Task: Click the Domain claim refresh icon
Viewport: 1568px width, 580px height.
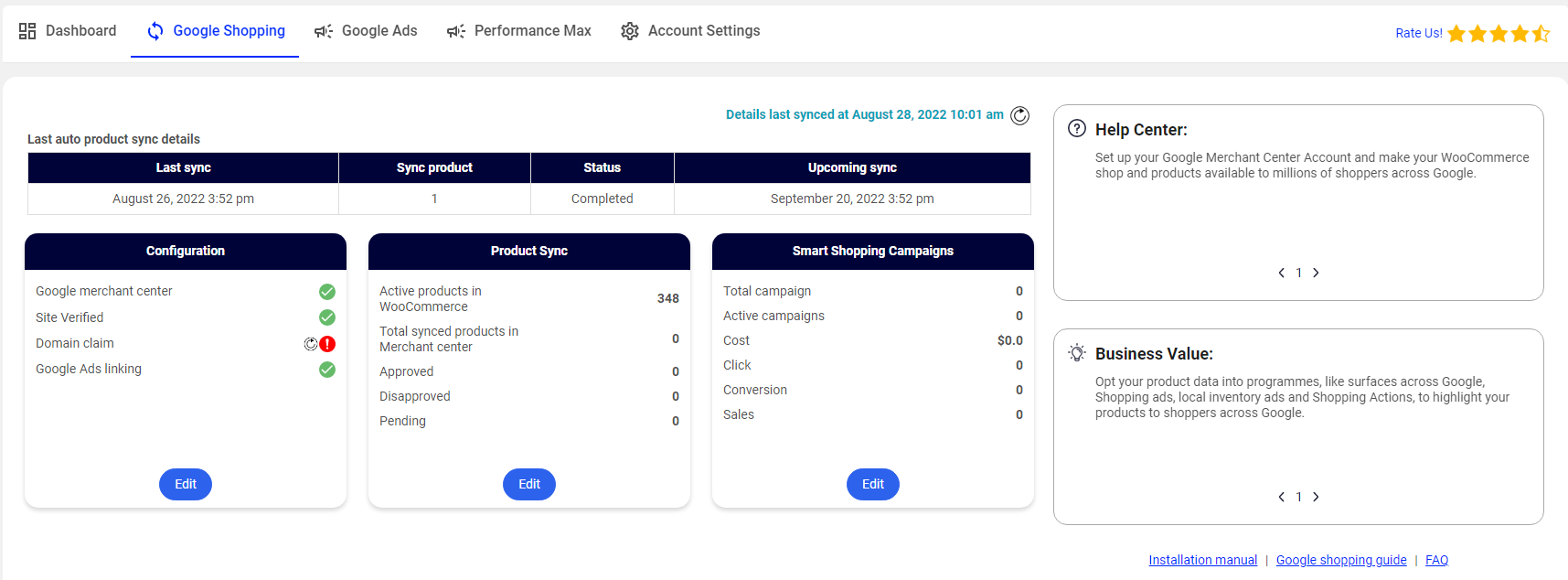Action: tap(311, 344)
